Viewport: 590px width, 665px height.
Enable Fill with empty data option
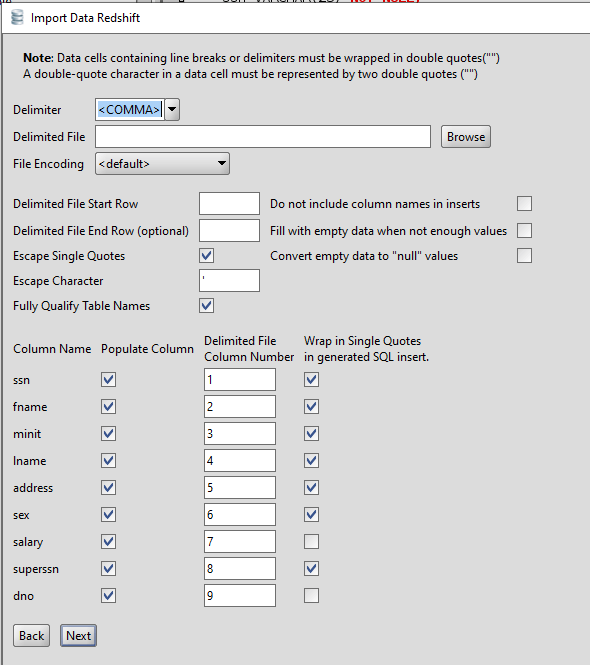(524, 231)
